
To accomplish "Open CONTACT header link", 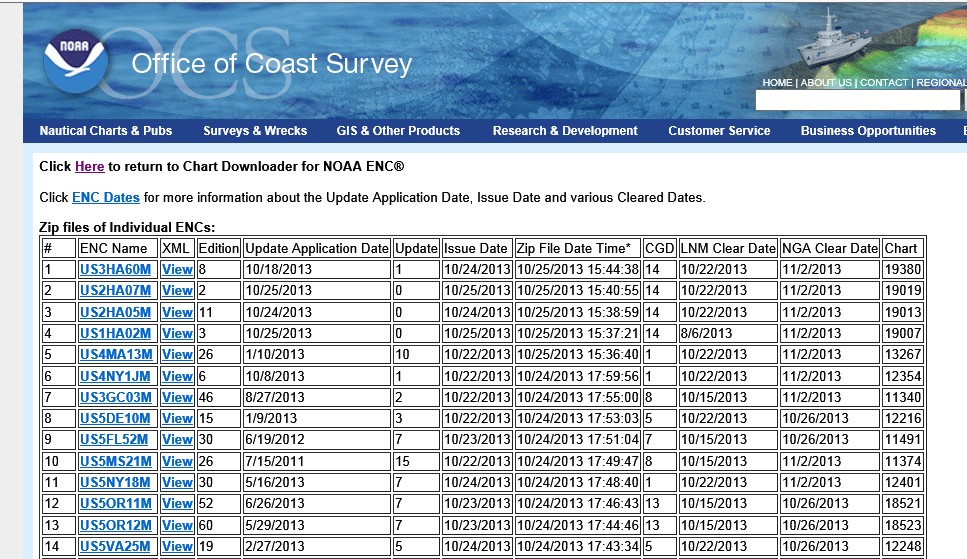I will pyautogui.click(x=884, y=83).
